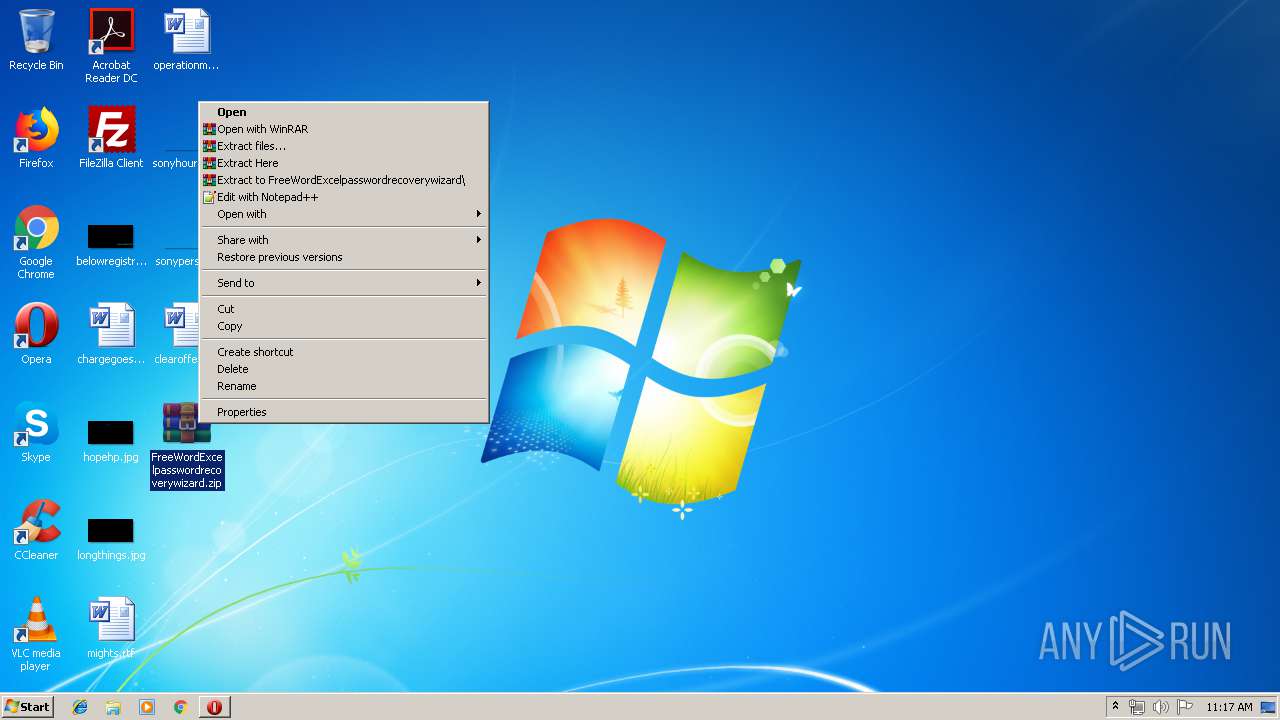Expand the Open with submenu
Screen dimensions: 1280x720
coord(344,214)
